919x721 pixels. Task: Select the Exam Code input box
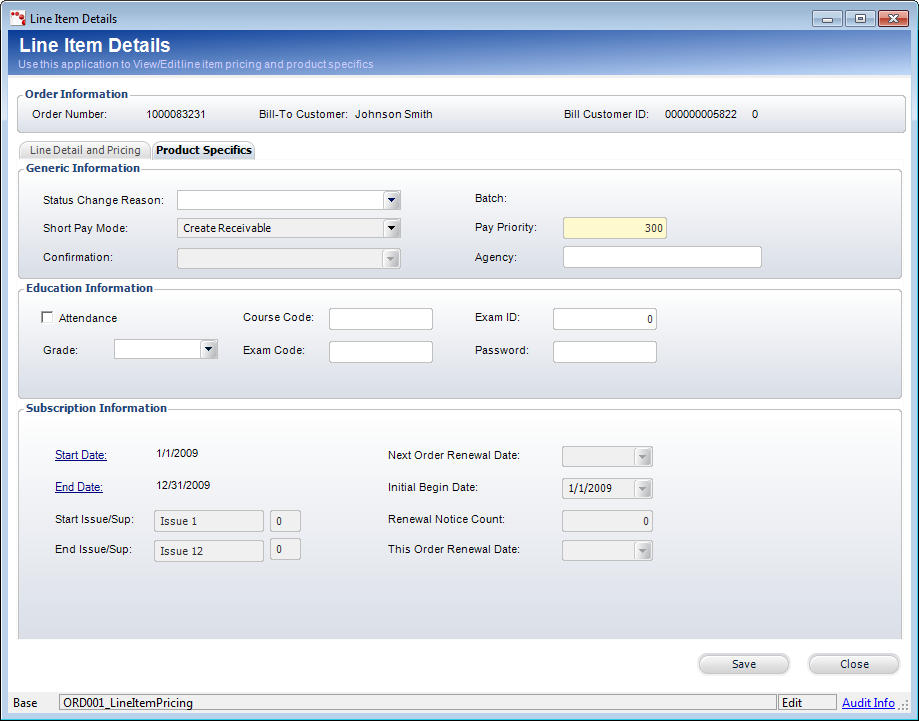pos(380,351)
